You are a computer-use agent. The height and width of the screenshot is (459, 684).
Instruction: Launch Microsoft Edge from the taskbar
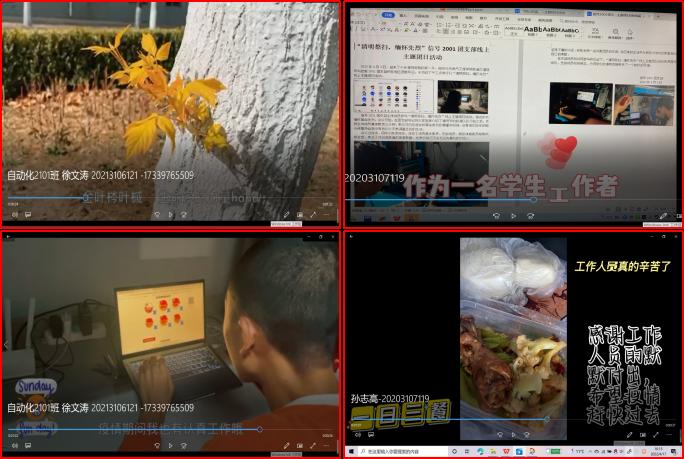[481, 452]
